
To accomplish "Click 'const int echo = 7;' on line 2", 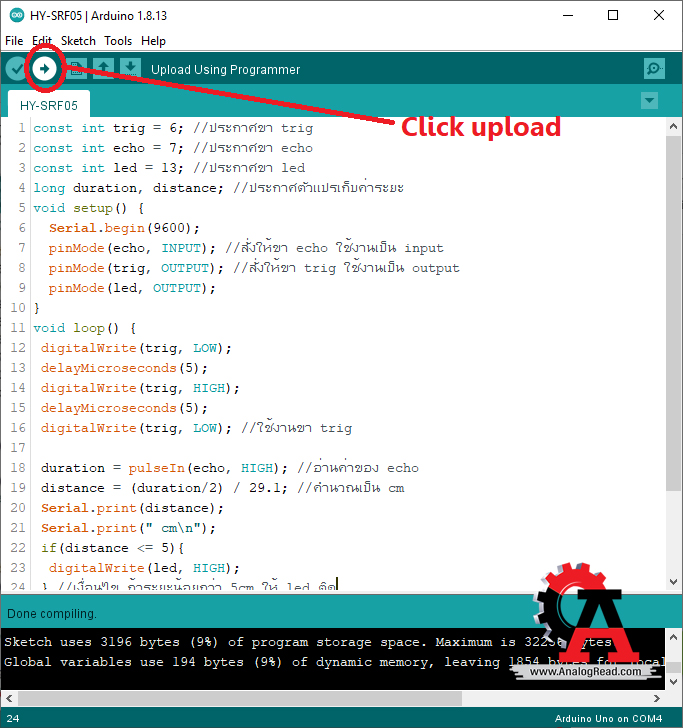I will click(109, 148).
